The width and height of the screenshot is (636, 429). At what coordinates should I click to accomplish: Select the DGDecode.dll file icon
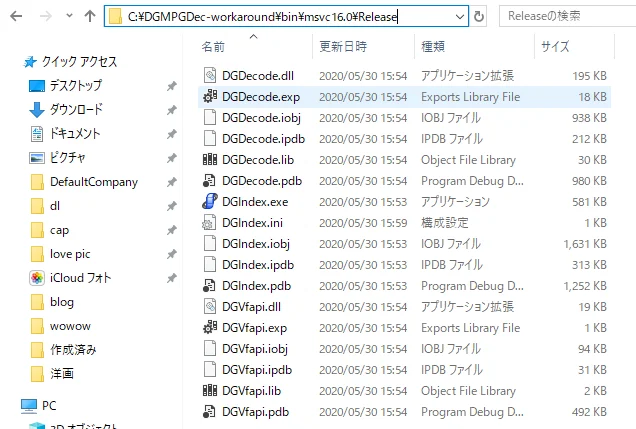click(x=210, y=75)
